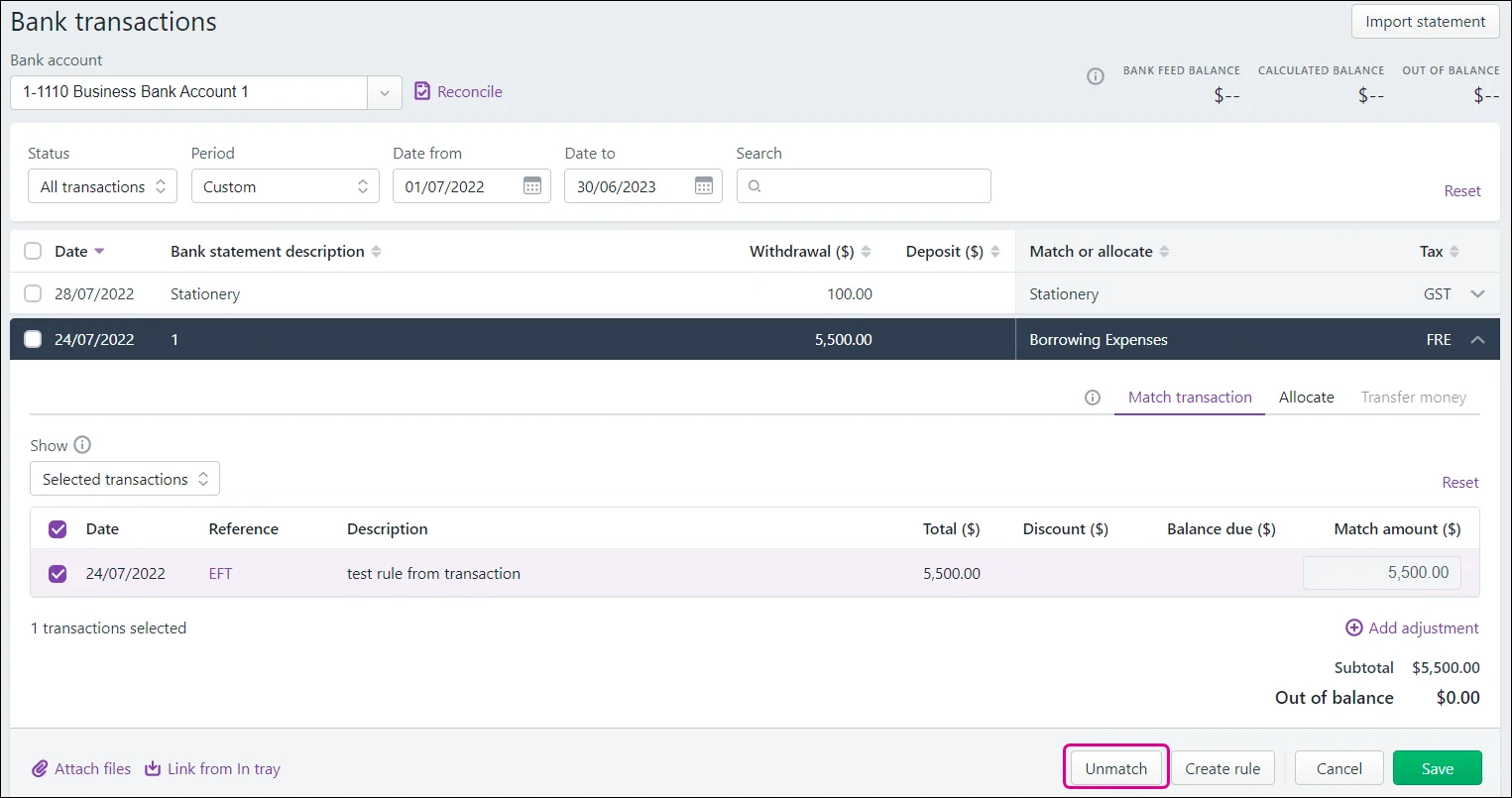Click the Borrowing Expenses allocation cell
The width and height of the screenshot is (1512, 798).
point(1099,339)
